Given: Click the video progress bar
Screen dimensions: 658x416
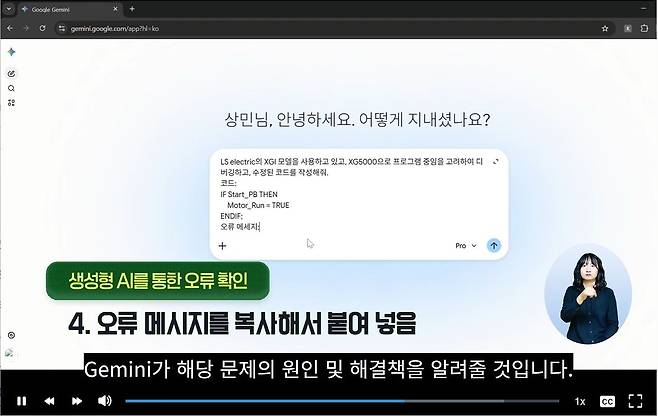Looking at the screenshot, I should (x=342, y=401).
